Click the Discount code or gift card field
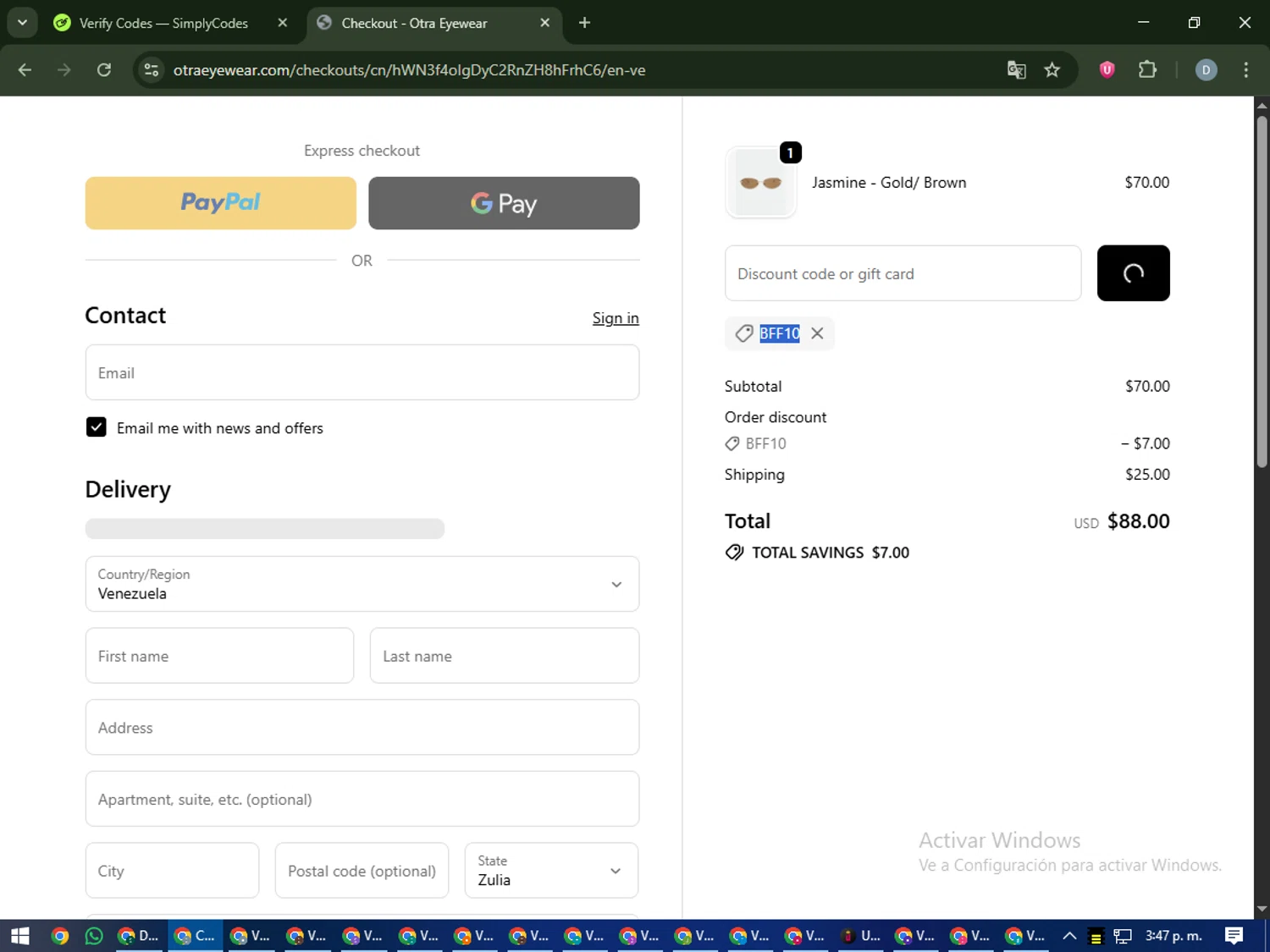The height and width of the screenshot is (952, 1270). [903, 273]
